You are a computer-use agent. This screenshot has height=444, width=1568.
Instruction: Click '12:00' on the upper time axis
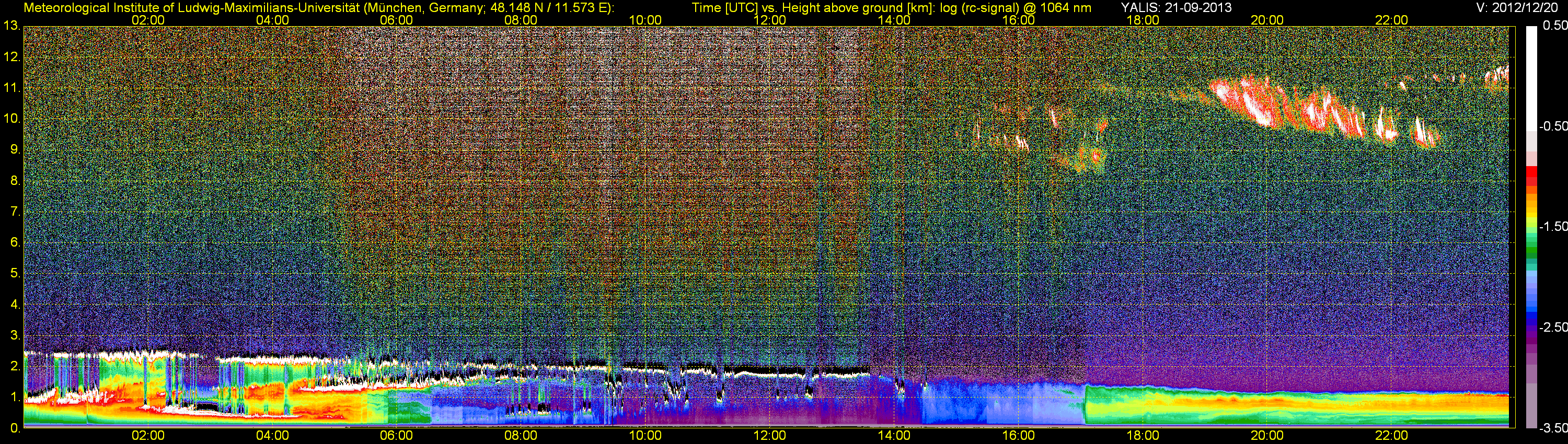(769, 20)
